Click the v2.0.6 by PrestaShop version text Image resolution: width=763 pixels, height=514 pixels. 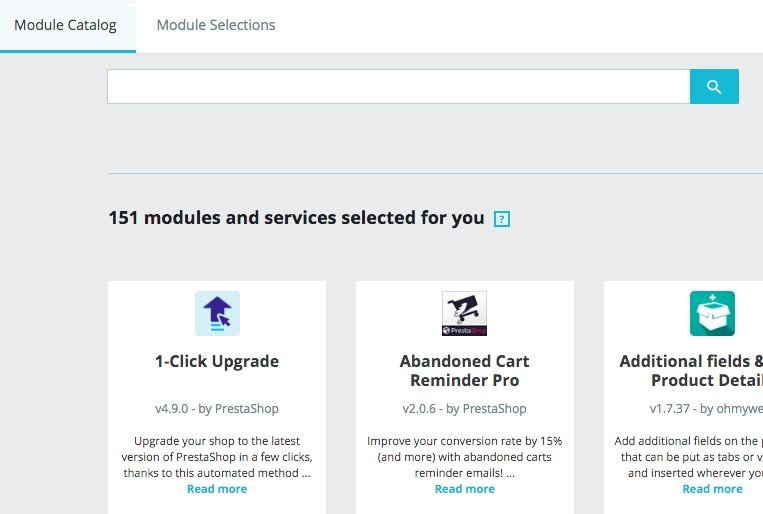[x=464, y=409]
